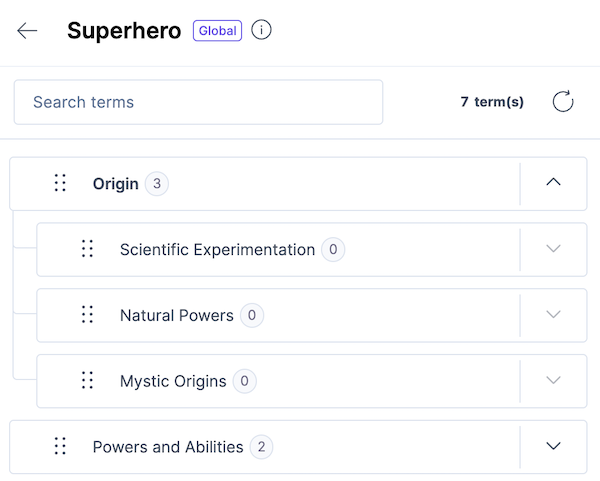Click the Powers and Abilities drag handle
600x481 pixels.
tap(60, 447)
